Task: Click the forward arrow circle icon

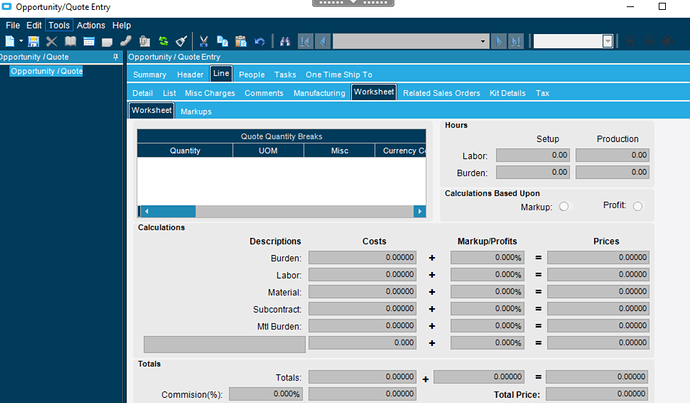Action: point(649,41)
